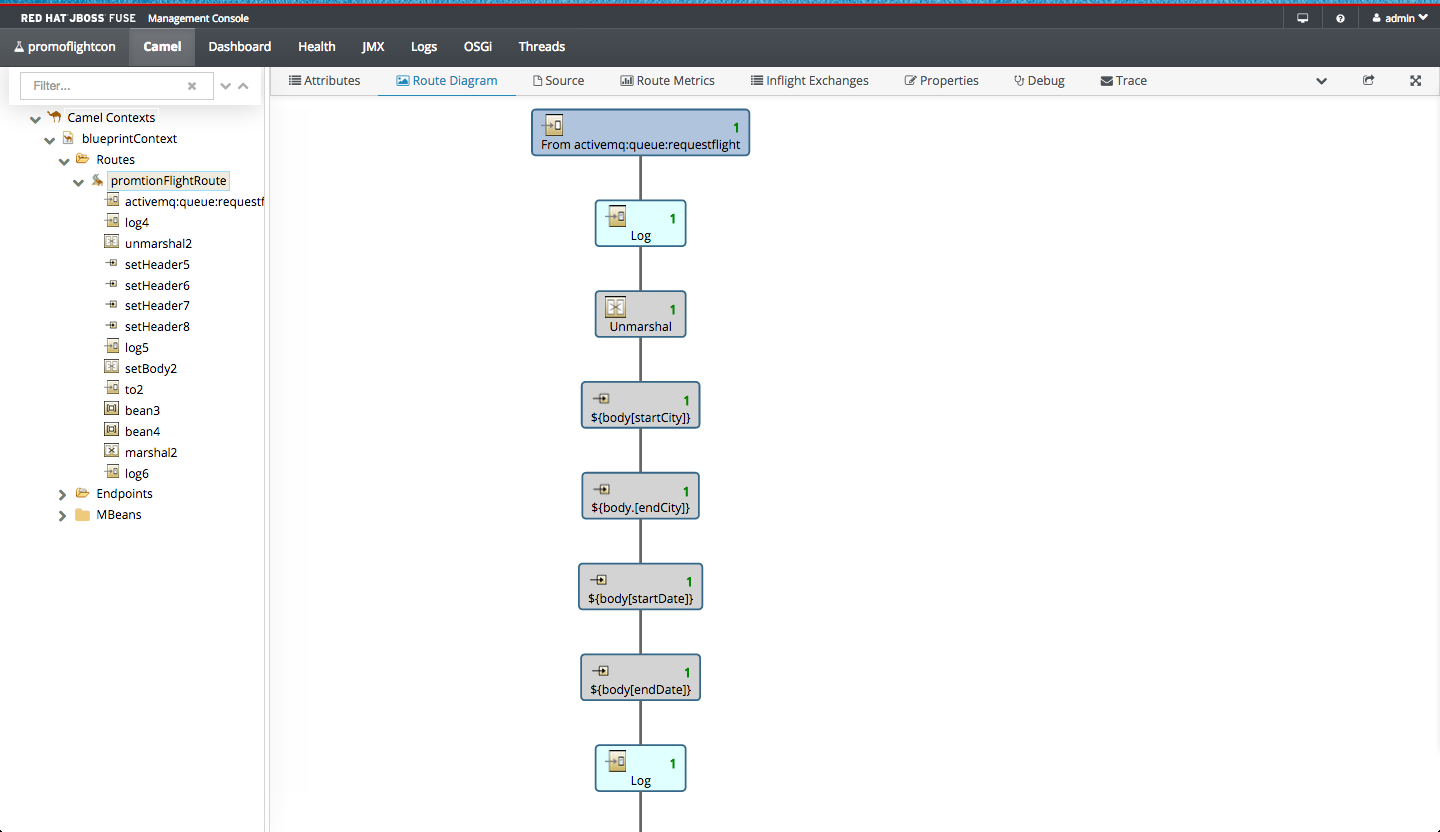Select log5 in the tree
The image size is (1440, 832).
tap(137, 348)
